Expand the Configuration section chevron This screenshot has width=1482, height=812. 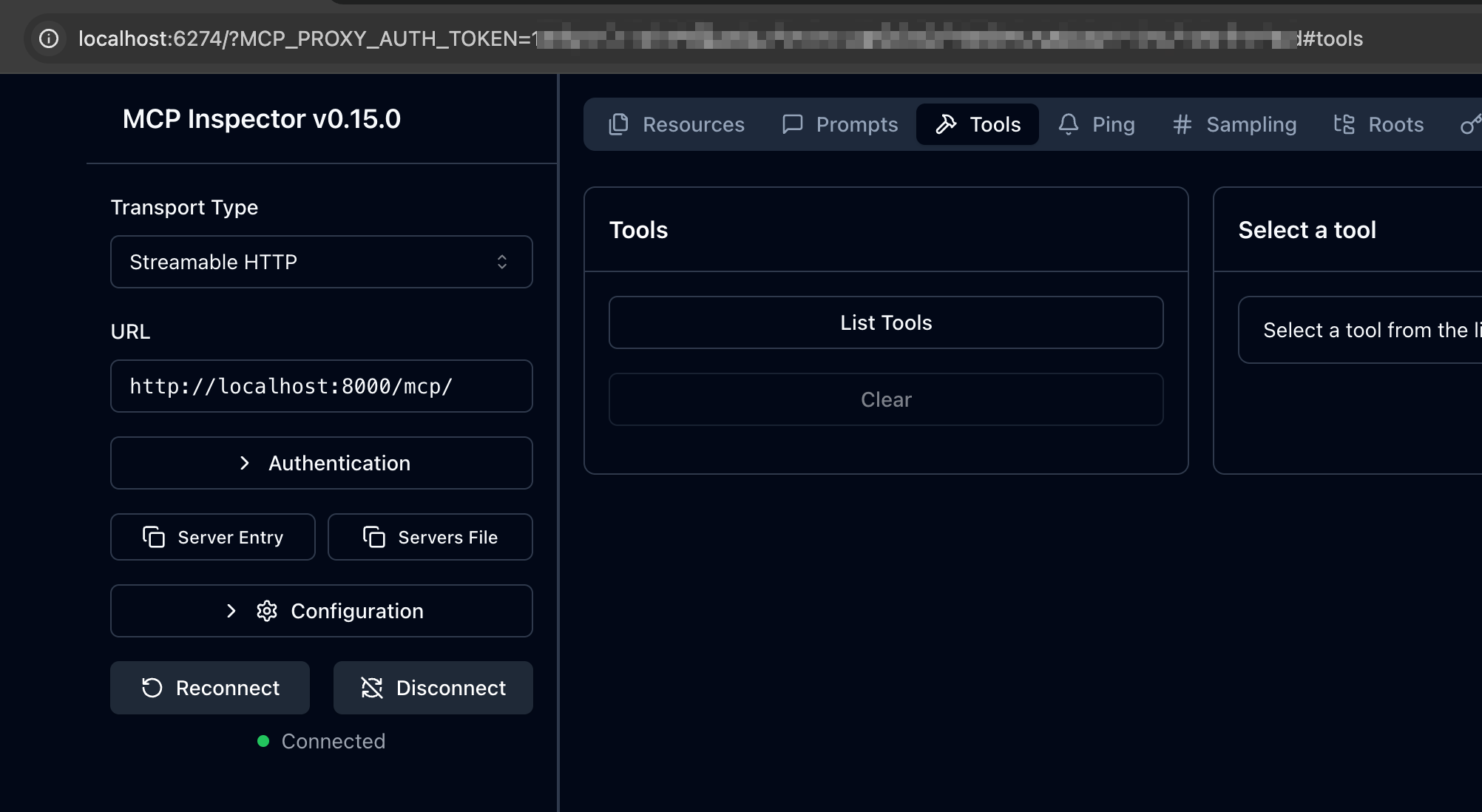point(231,611)
